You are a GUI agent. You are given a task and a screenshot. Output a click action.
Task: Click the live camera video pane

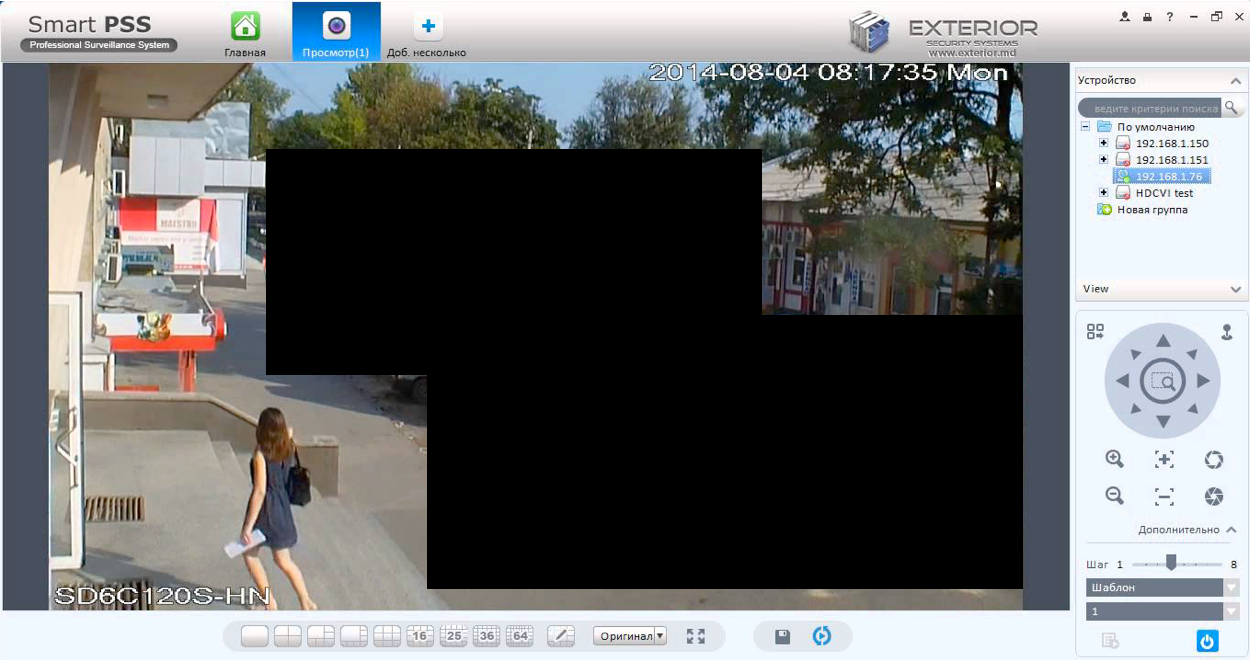pos(536,337)
